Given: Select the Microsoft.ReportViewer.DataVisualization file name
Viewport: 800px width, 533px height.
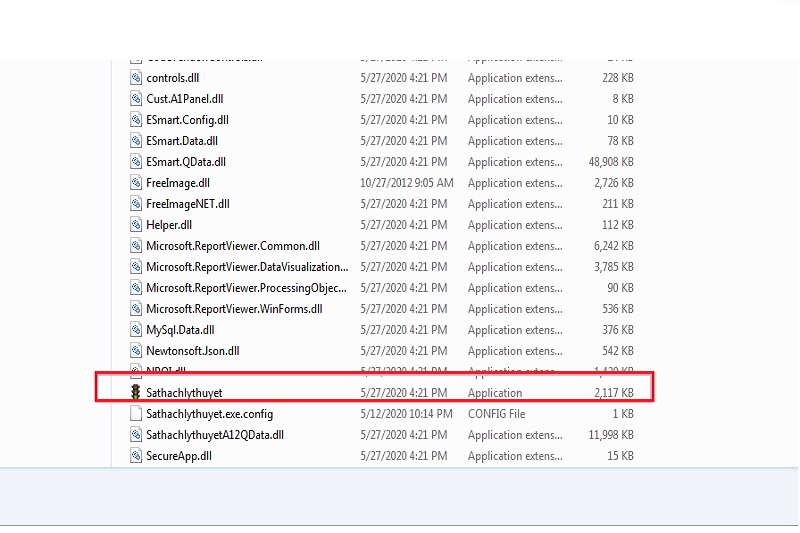Looking at the screenshot, I should (x=247, y=267).
